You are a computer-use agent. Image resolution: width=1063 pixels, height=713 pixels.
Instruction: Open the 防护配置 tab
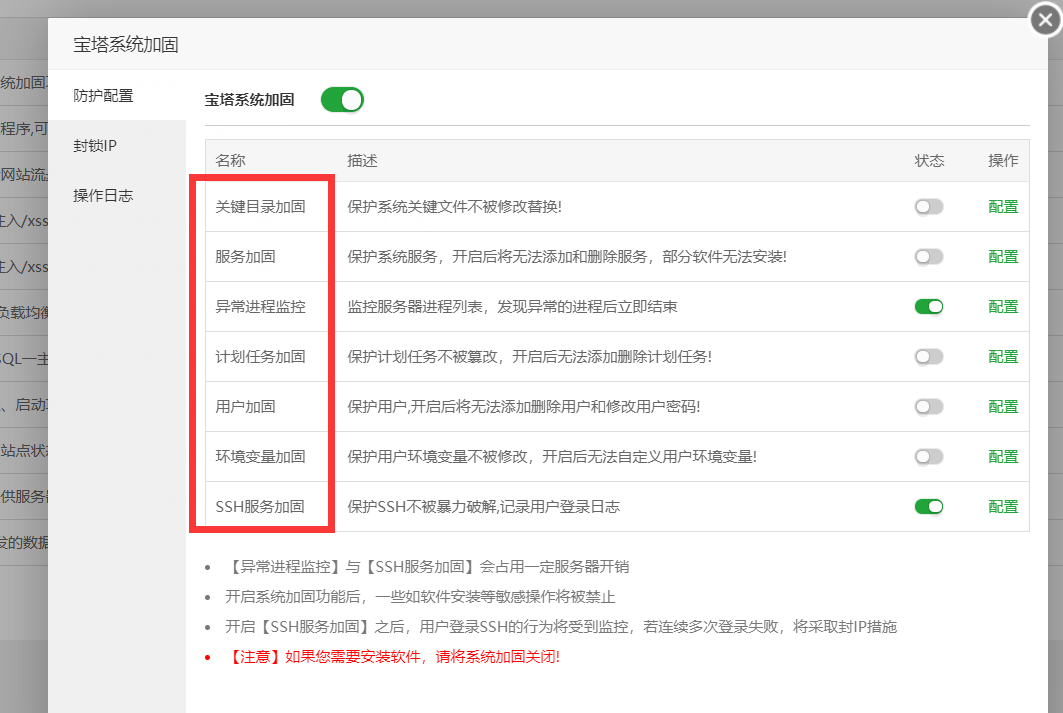point(117,96)
